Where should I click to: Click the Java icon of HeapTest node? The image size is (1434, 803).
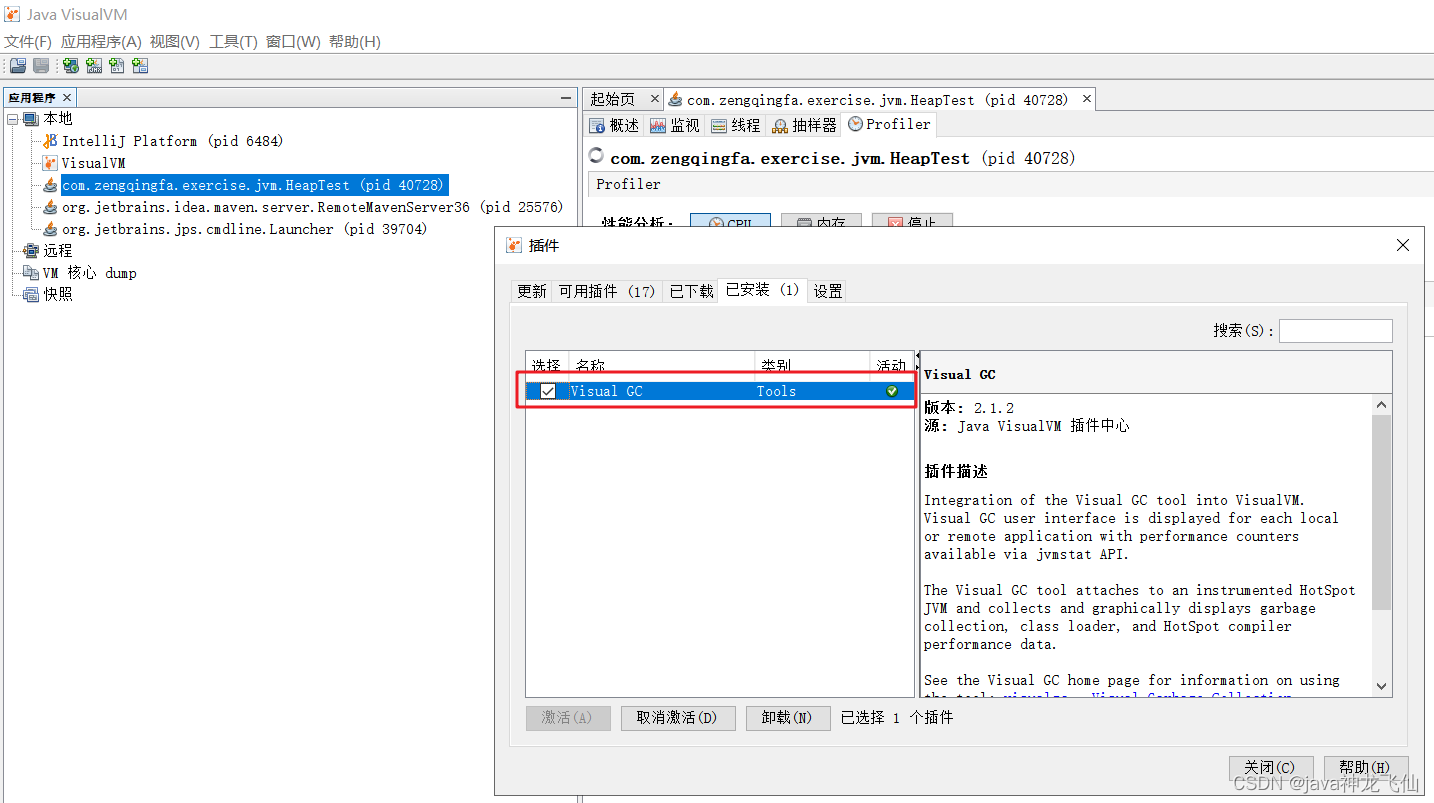pyautogui.click(x=50, y=185)
